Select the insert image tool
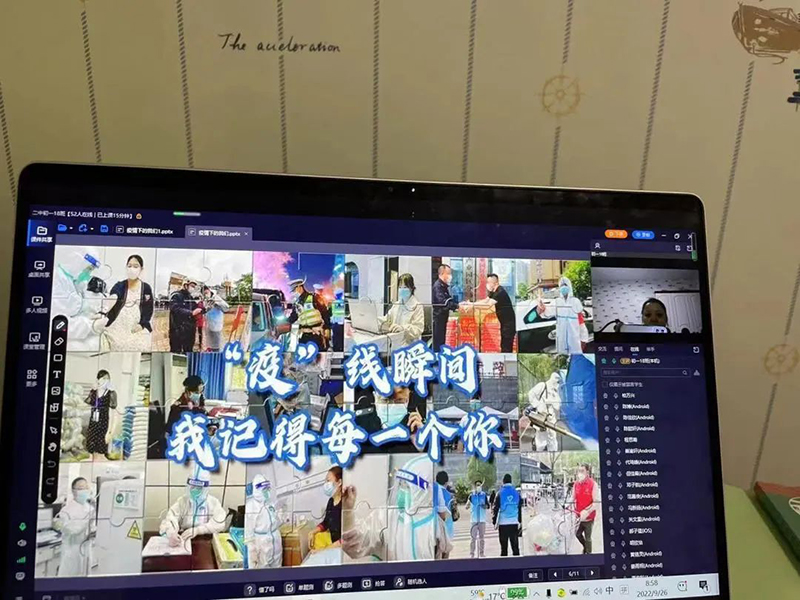800x600 pixels. [x=56, y=391]
